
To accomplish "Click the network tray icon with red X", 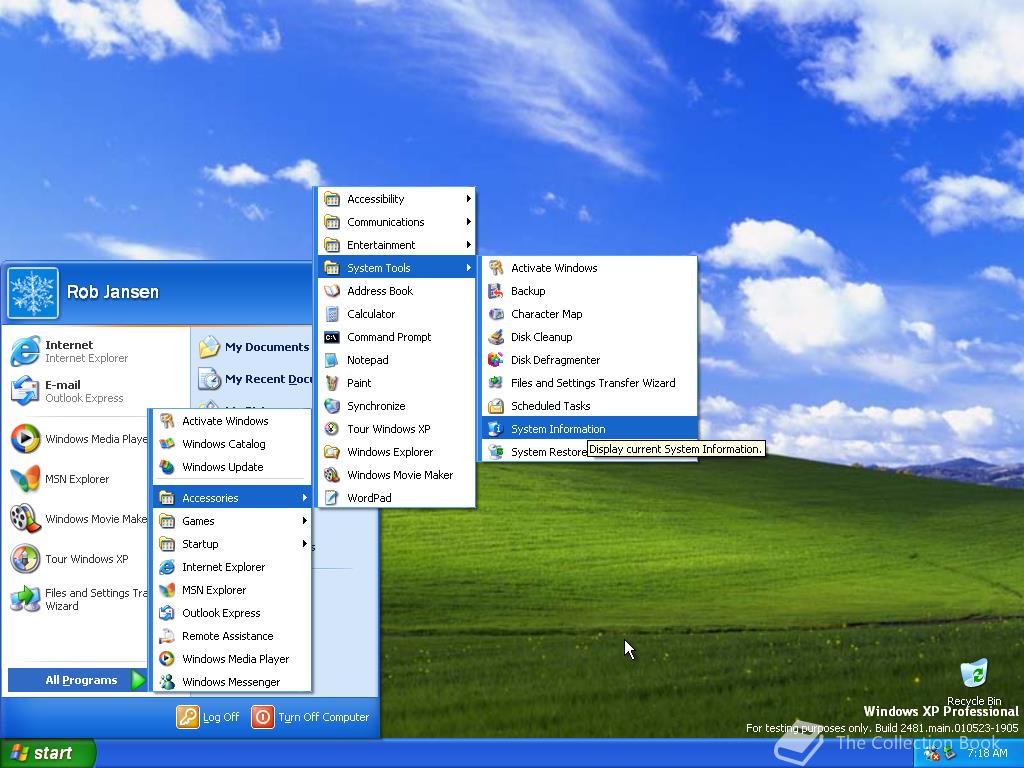I will coord(932,754).
